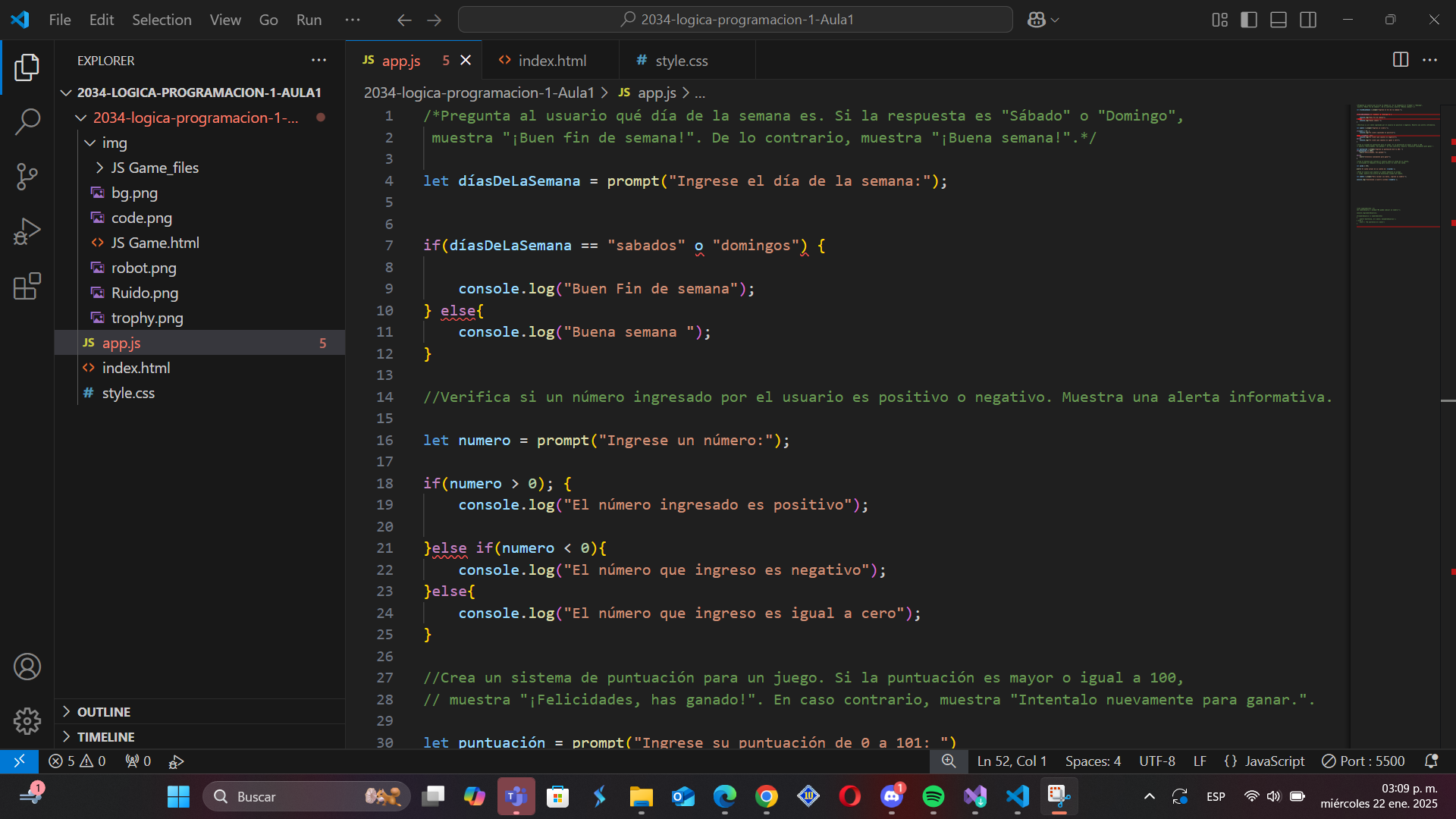The width and height of the screenshot is (1456, 819).
Task: Toggle the bottom Panel visibility
Action: click(x=1279, y=20)
